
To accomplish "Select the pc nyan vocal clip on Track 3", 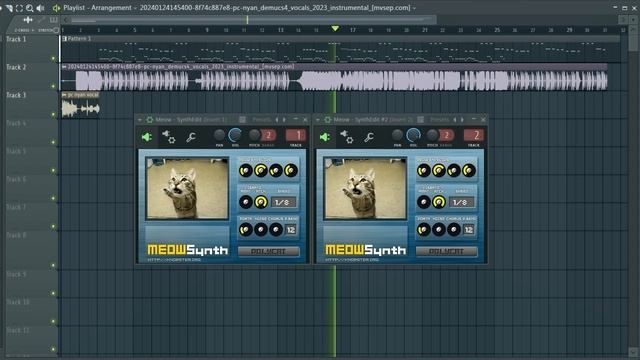I will click(x=80, y=105).
